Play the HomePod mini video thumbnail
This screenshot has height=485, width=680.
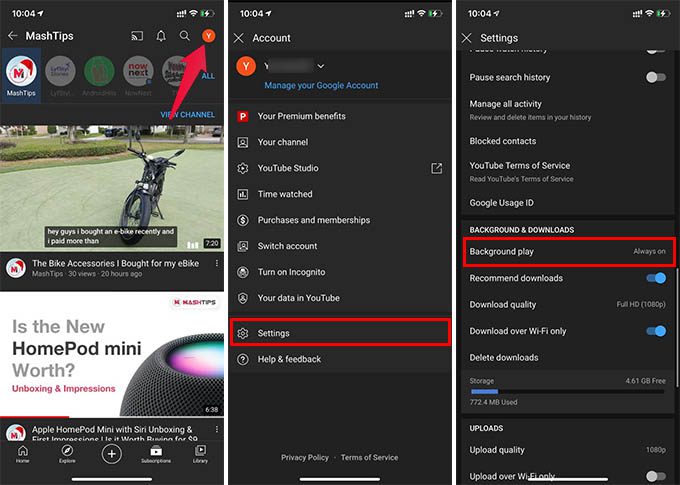coord(112,354)
